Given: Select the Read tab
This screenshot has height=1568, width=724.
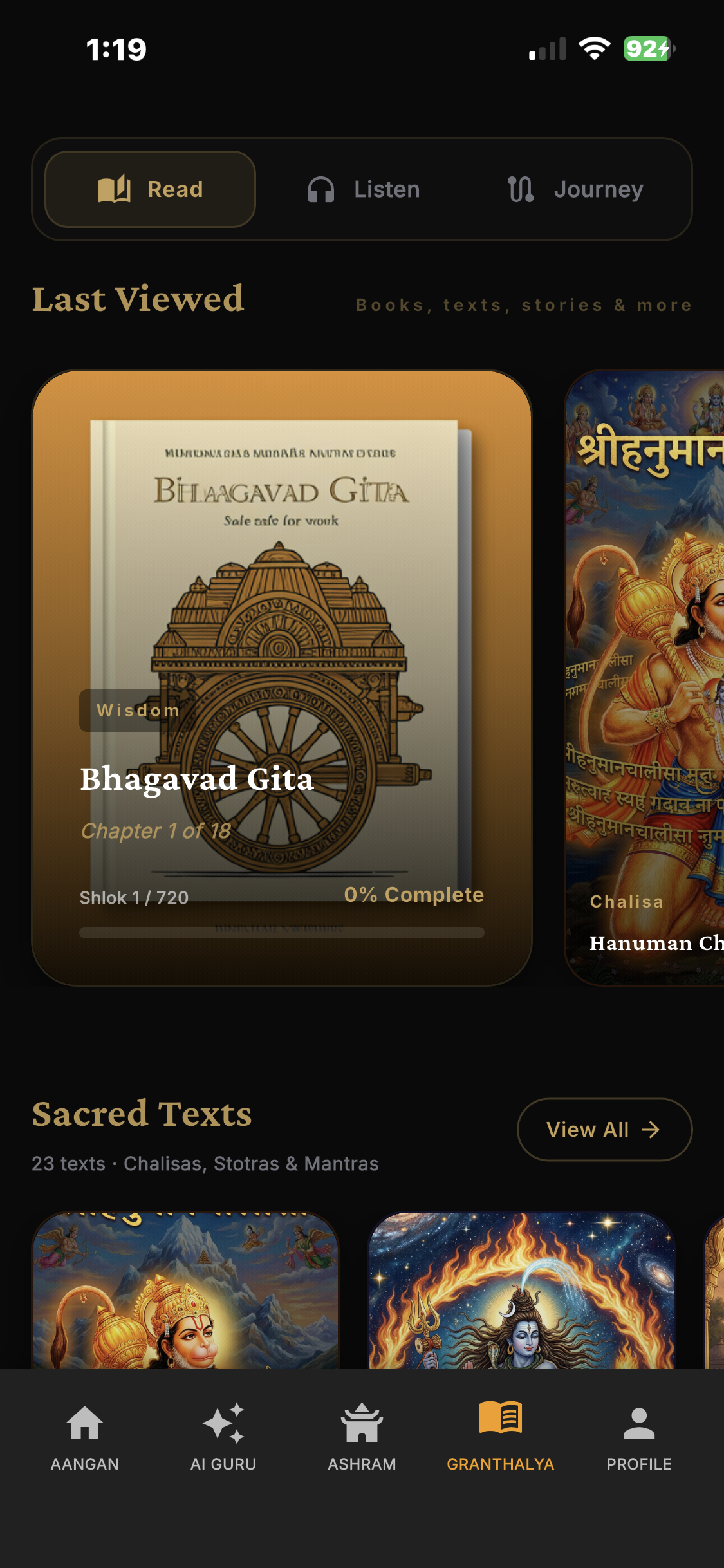Looking at the screenshot, I should [x=150, y=189].
